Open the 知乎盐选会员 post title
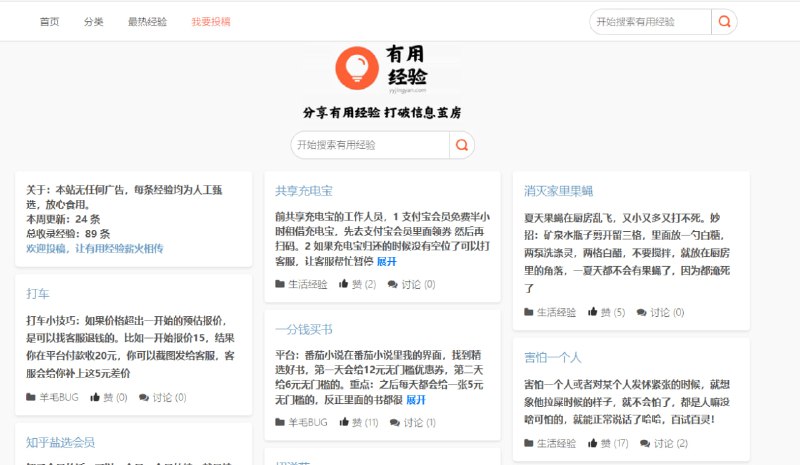Viewport: 800px width, 465px height. click(x=60, y=442)
